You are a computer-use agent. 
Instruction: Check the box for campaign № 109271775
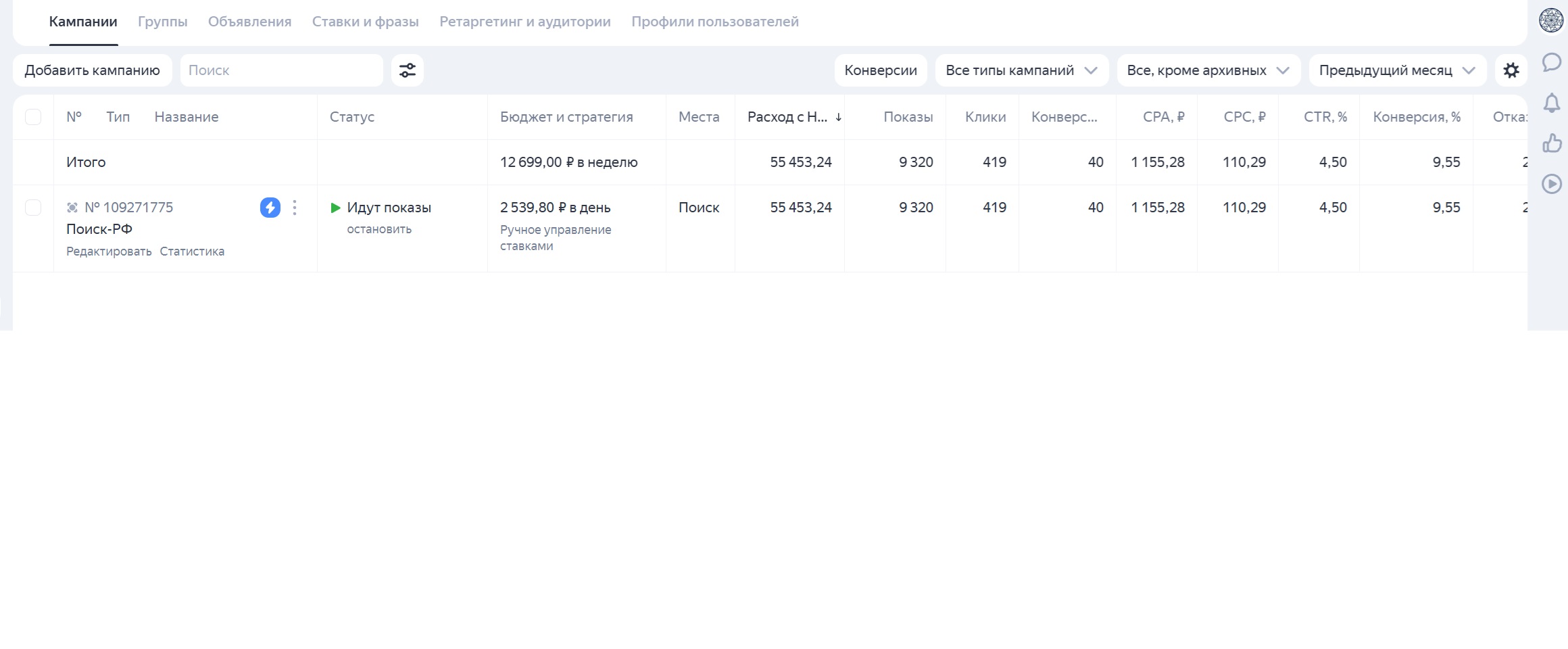pos(33,208)
